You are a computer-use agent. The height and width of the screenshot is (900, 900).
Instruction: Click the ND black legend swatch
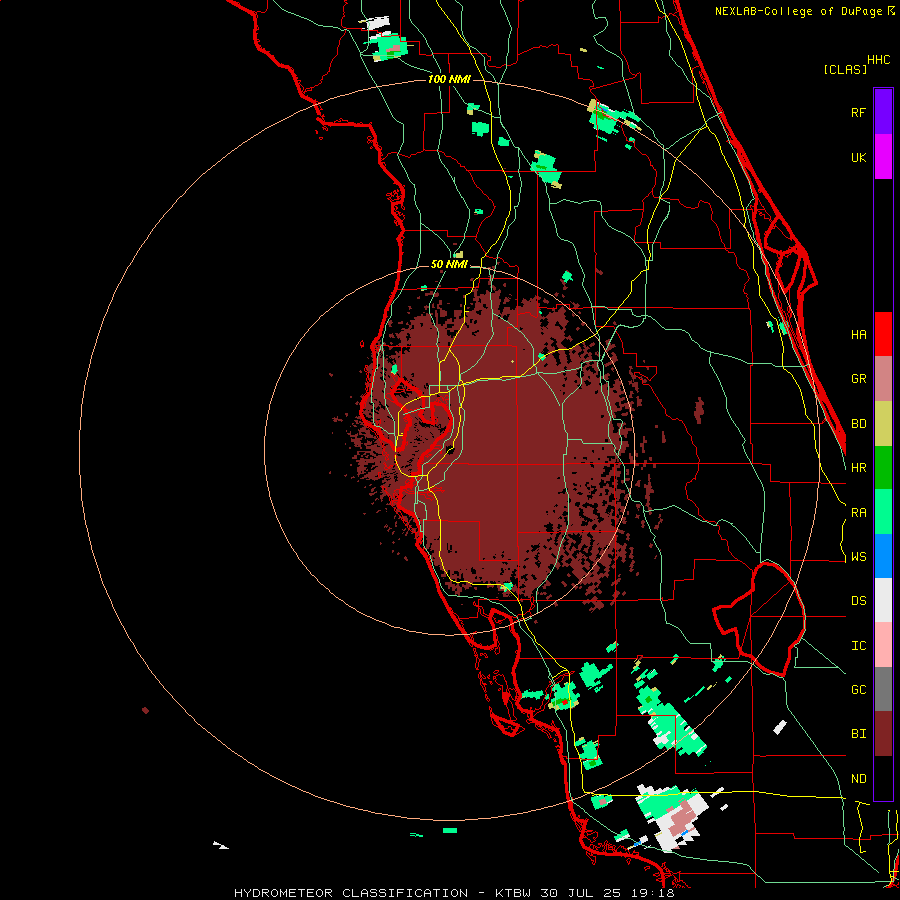[x=883, y=778]
